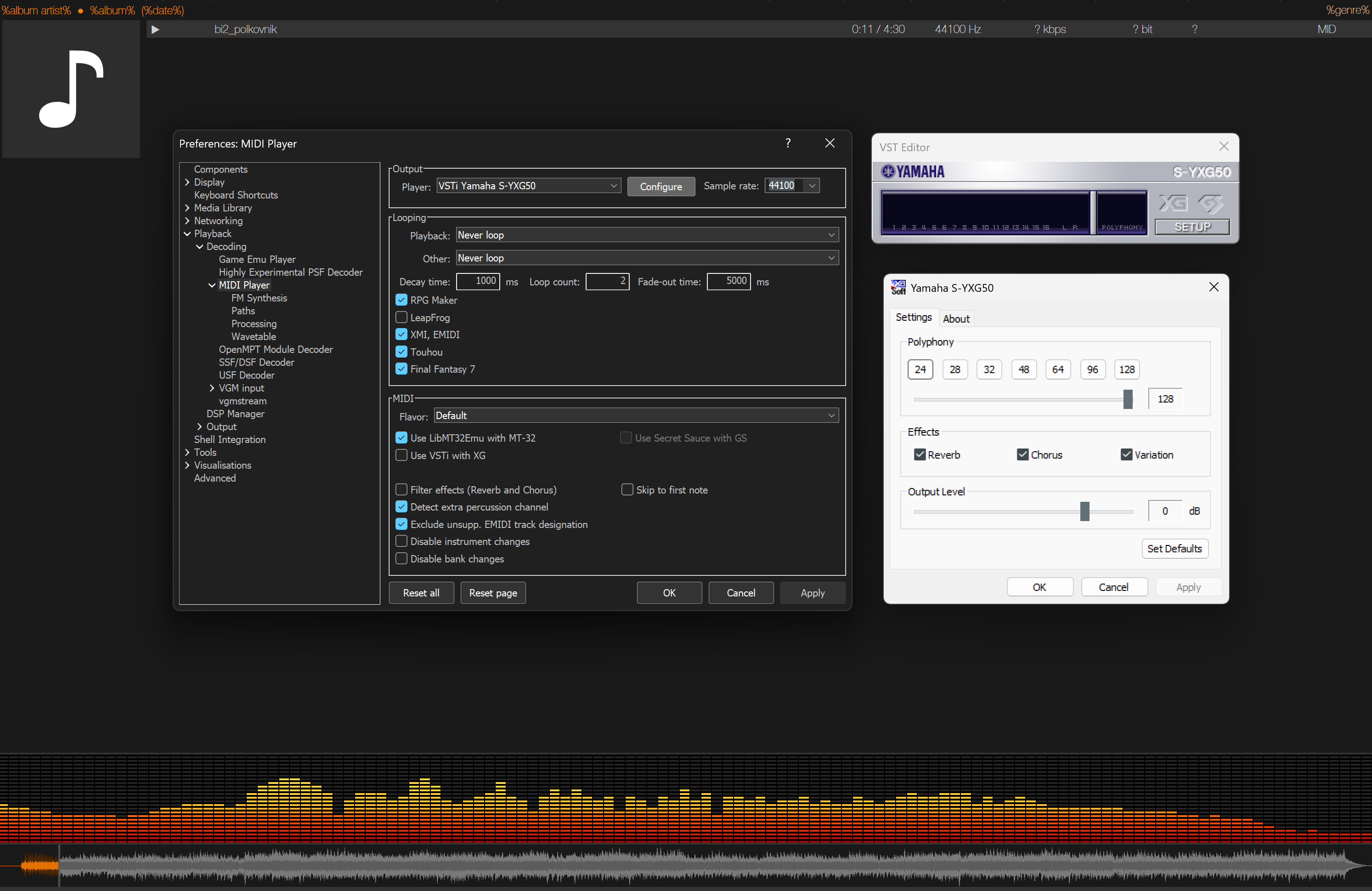Select Wavetable under MIDI Player

pyautogui.click(x=253, y=336)
